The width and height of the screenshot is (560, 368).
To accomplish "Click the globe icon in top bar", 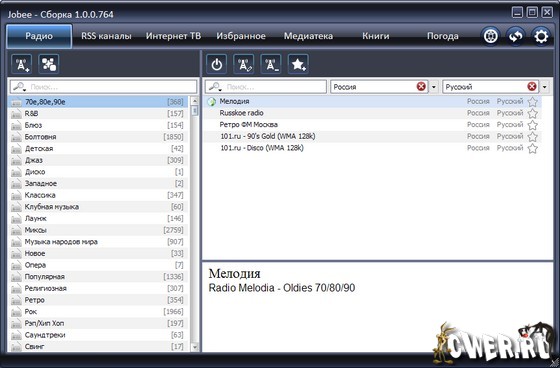I will pyautogui.click(x=490, y=36).
